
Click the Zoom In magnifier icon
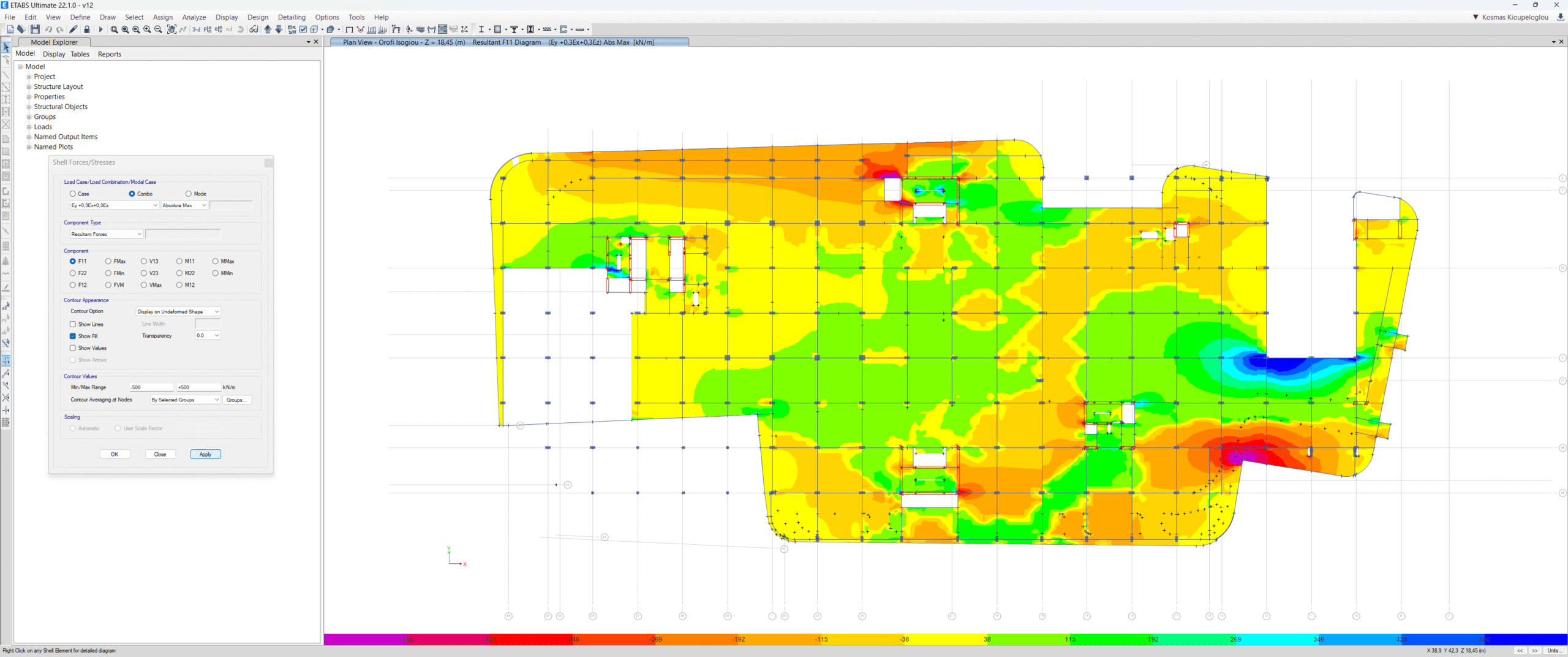[x=147, y=29]
